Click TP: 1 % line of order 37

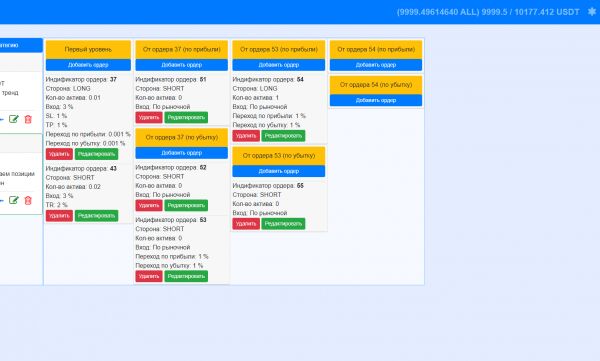point(56,125)
